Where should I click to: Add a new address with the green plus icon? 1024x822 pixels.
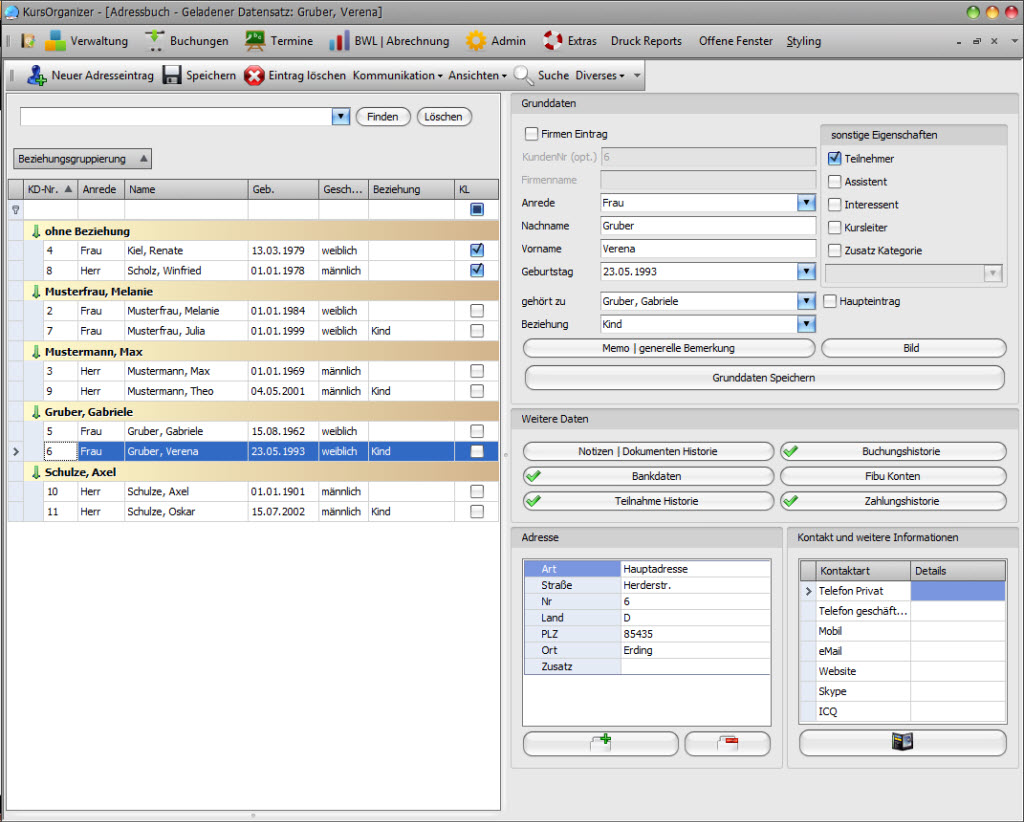(x=601, y=743)
